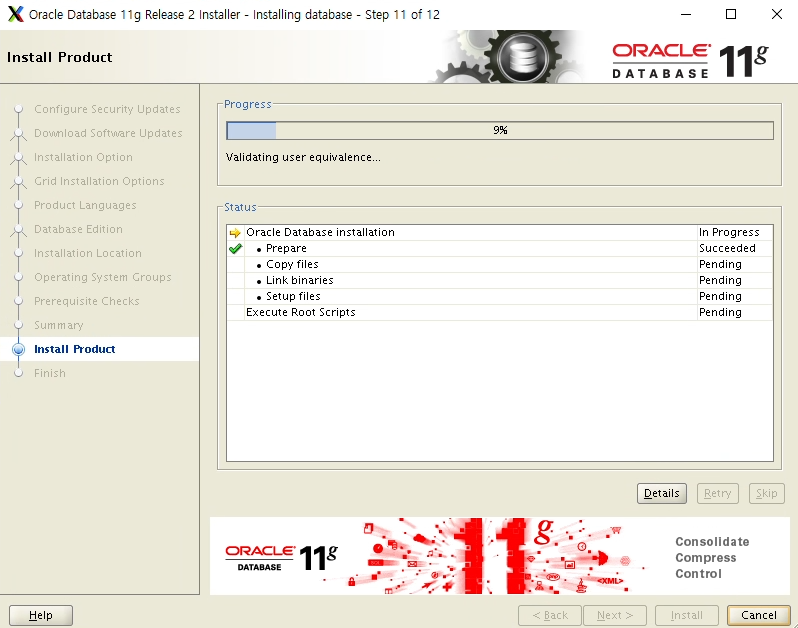Select the Finish step

point(50,373)
